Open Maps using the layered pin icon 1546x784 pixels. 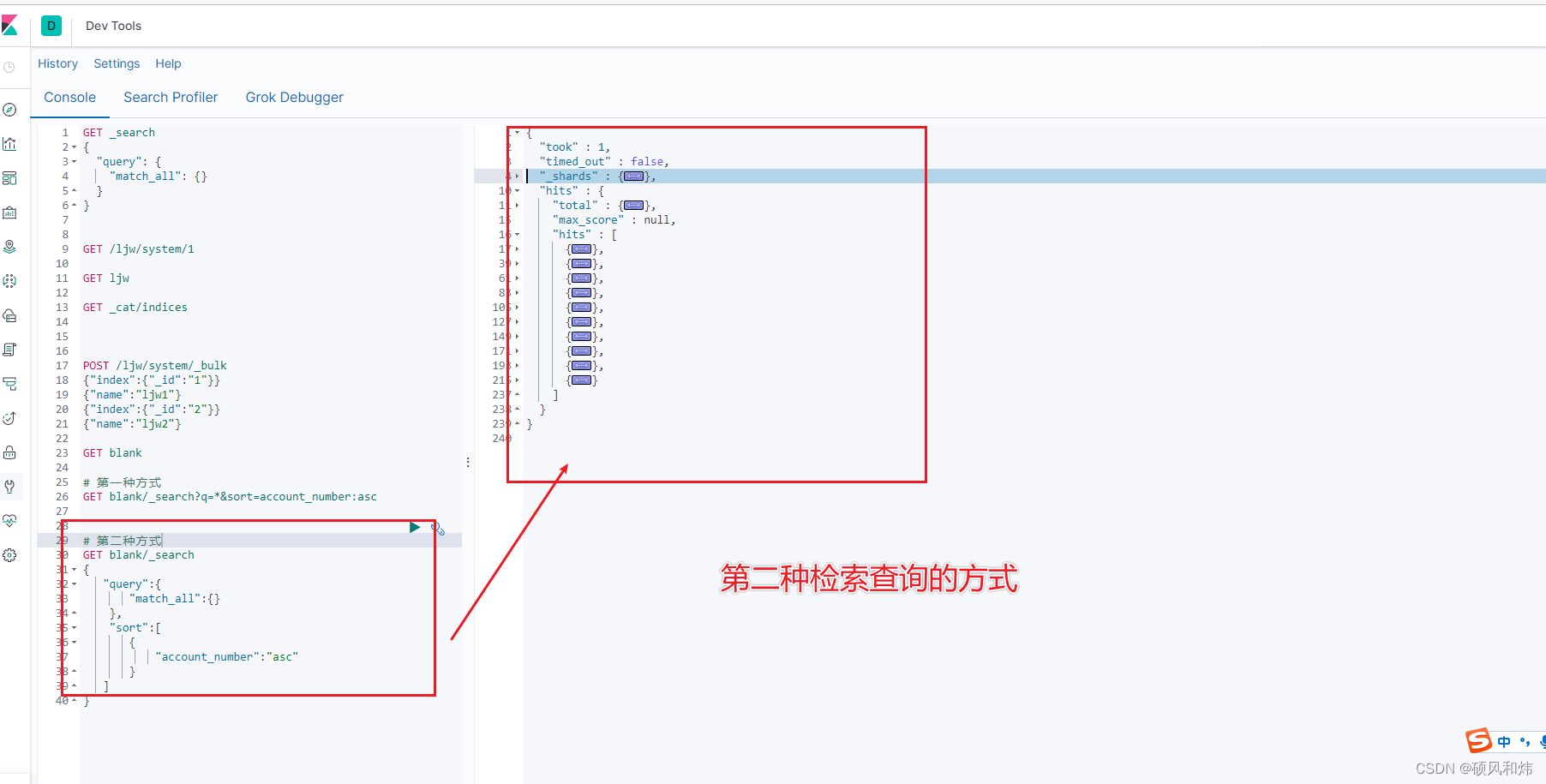tap(9, 246)
